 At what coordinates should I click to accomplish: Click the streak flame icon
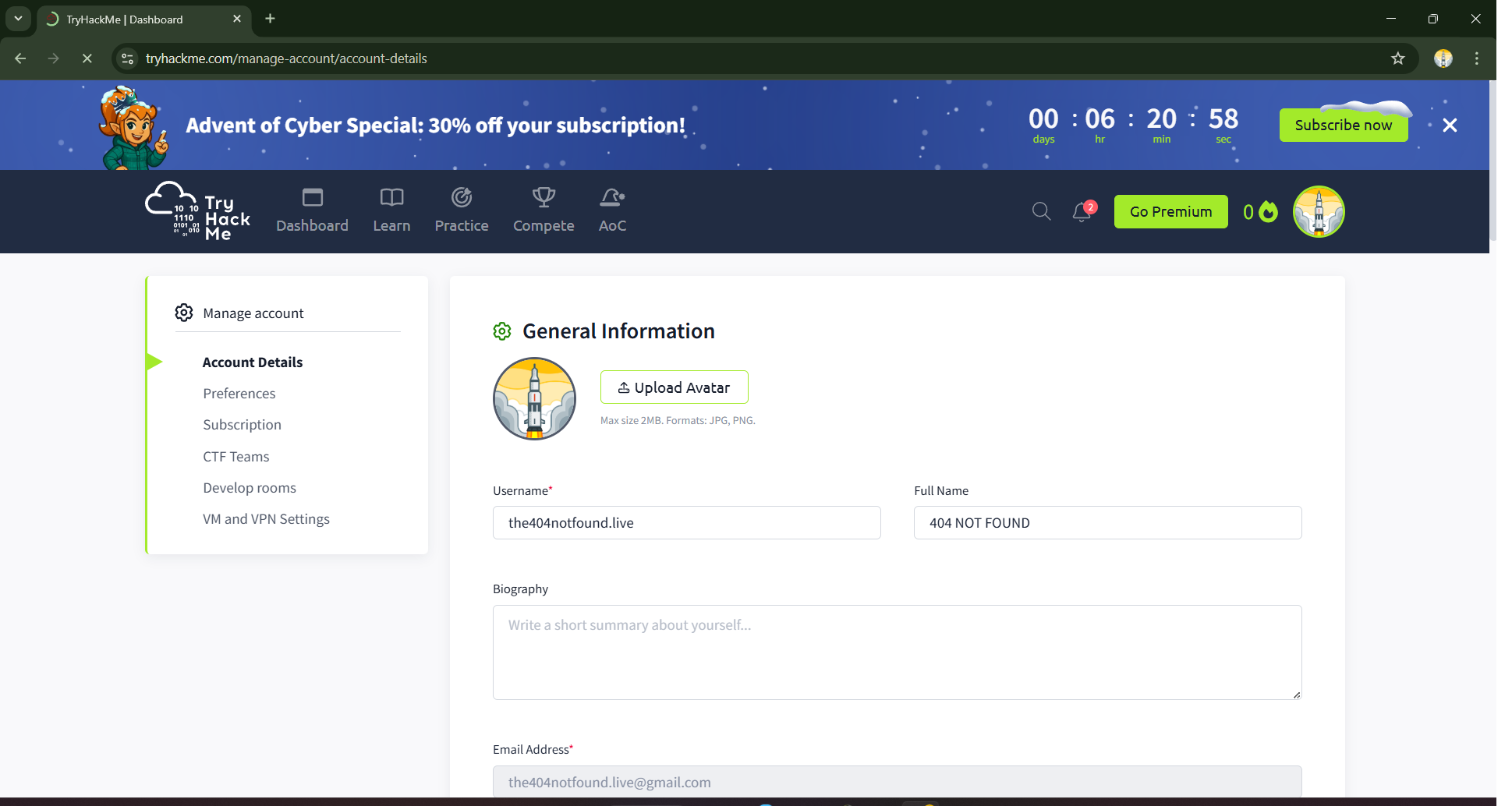1269,211
